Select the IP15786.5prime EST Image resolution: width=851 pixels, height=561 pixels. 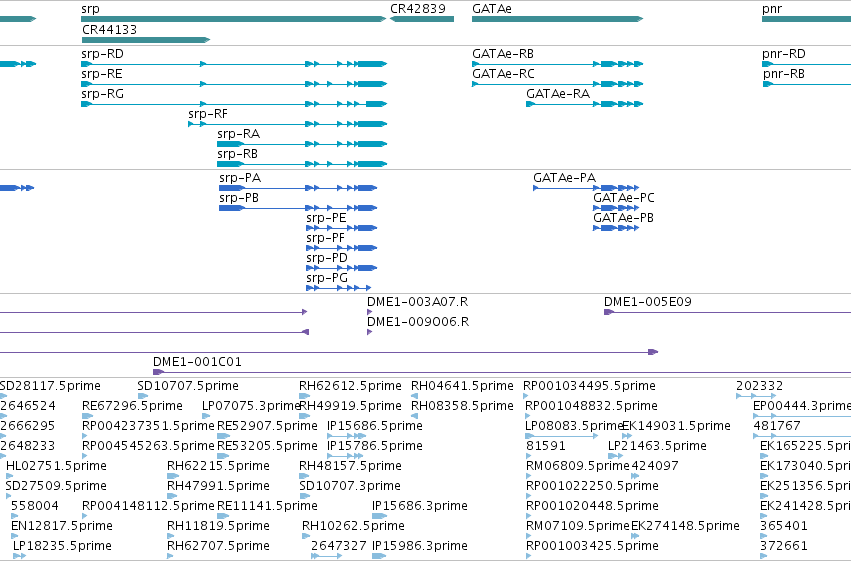(345, 456)
